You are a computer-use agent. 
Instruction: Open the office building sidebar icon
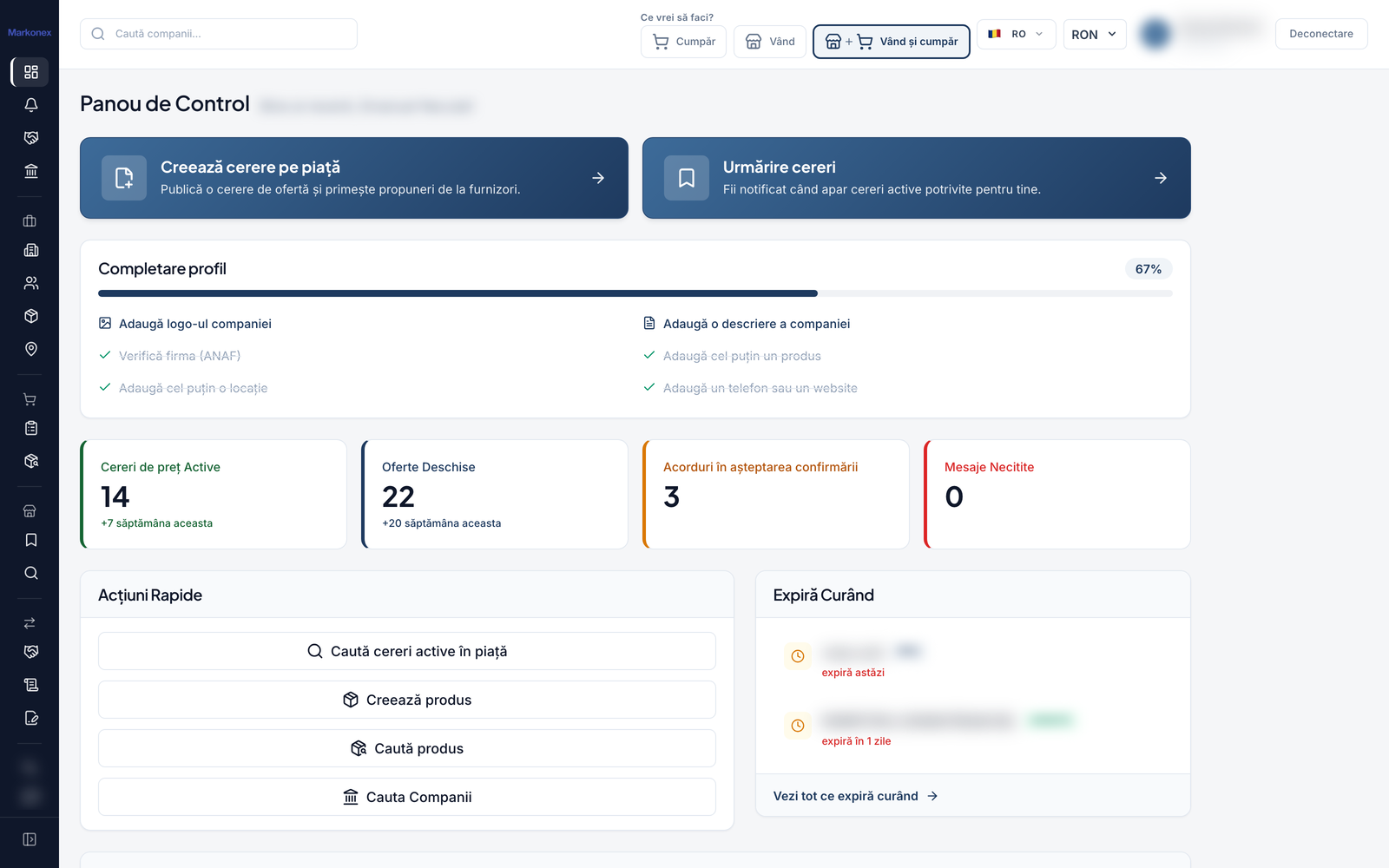(30, 250)
